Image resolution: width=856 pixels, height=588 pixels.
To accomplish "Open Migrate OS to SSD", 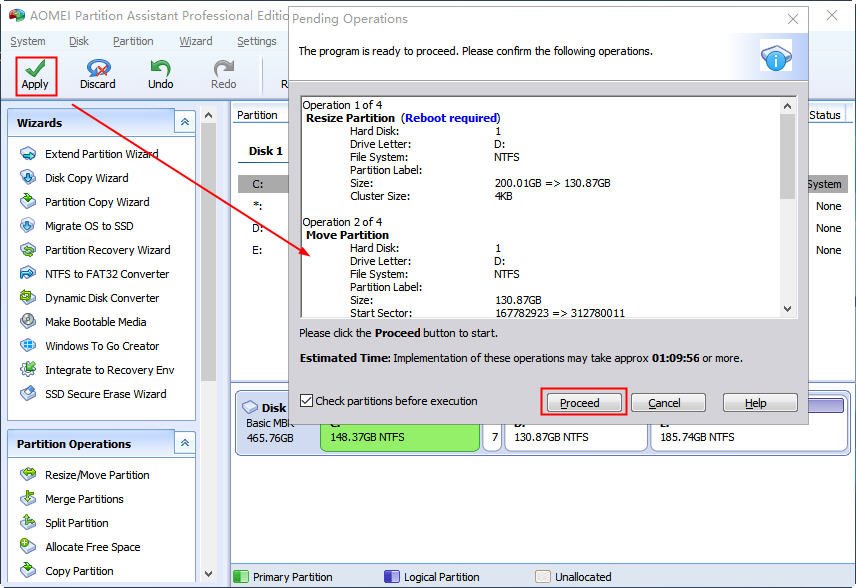I will click(76, 226).
